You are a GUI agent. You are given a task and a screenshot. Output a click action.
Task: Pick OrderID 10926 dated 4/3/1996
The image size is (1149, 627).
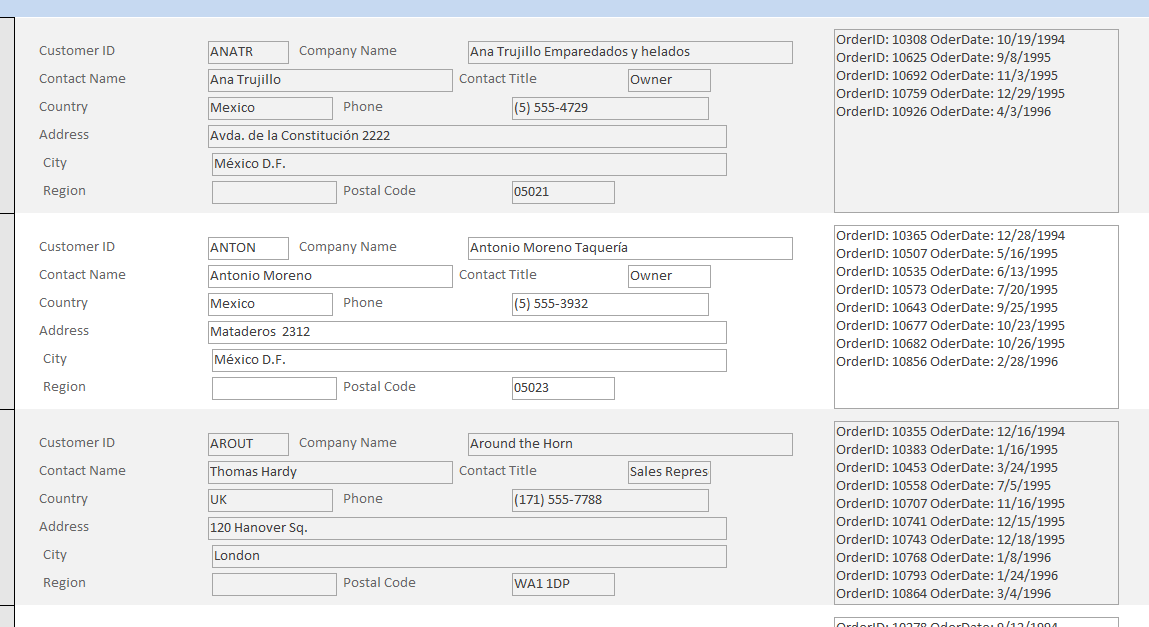coord(943,112)
